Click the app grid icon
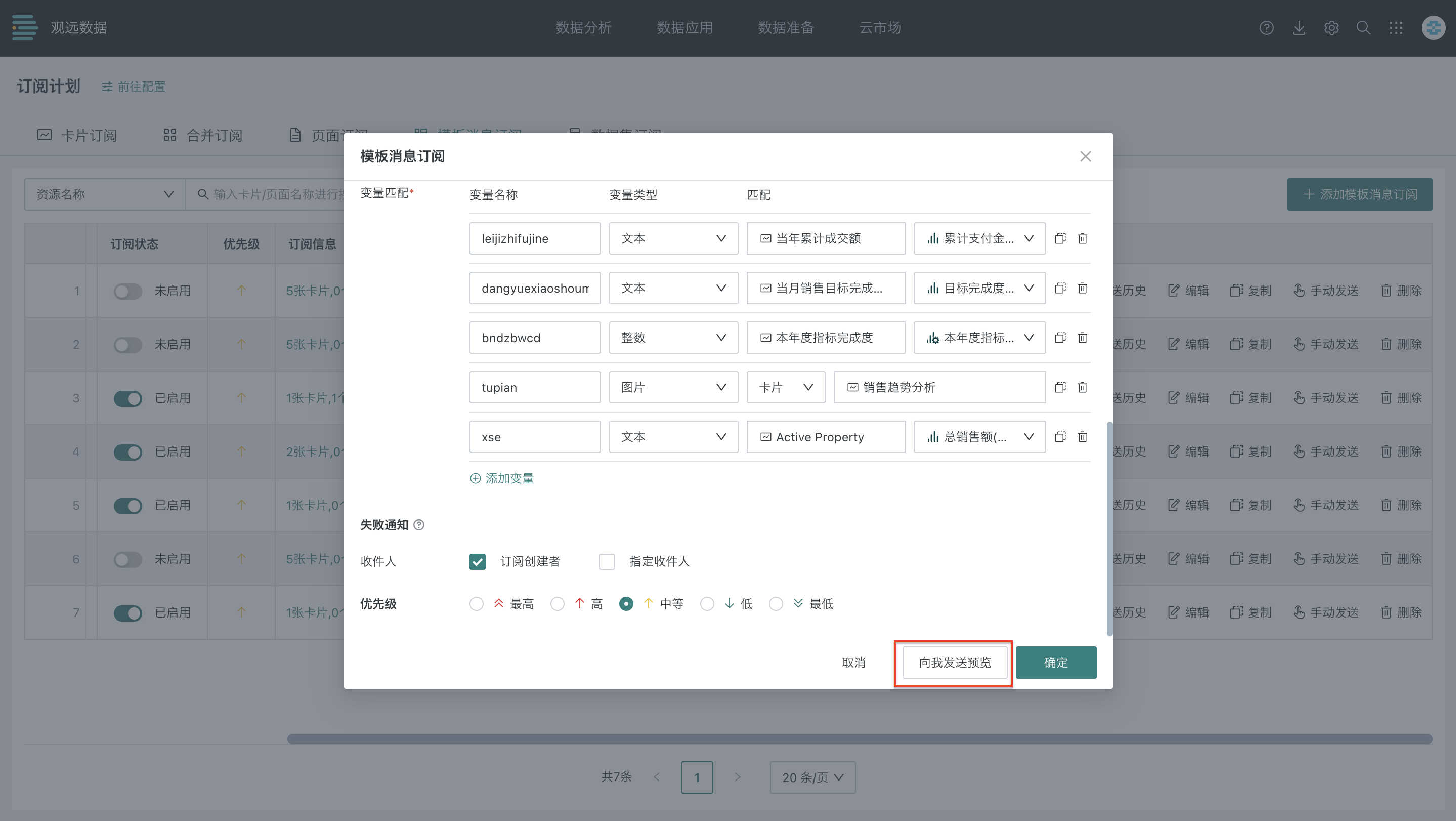 pyautogui.click(x=1396, y=28)
